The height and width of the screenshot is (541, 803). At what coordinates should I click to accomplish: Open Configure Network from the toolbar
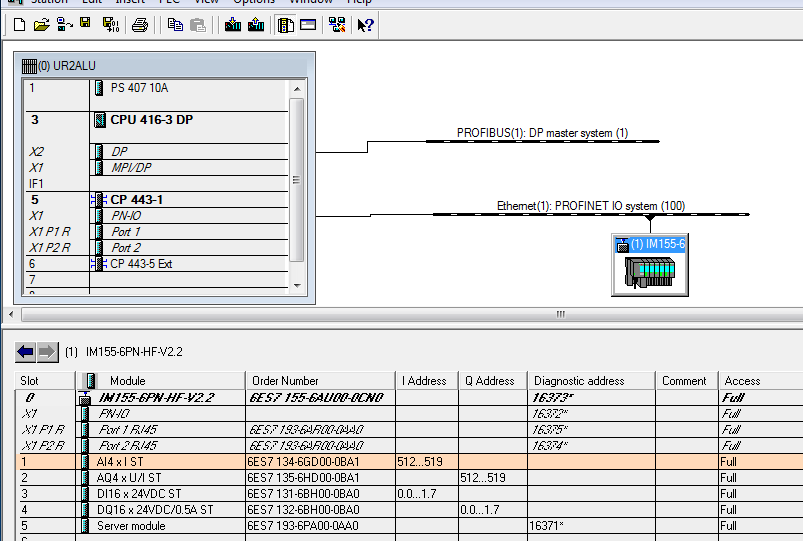point(336,24)
